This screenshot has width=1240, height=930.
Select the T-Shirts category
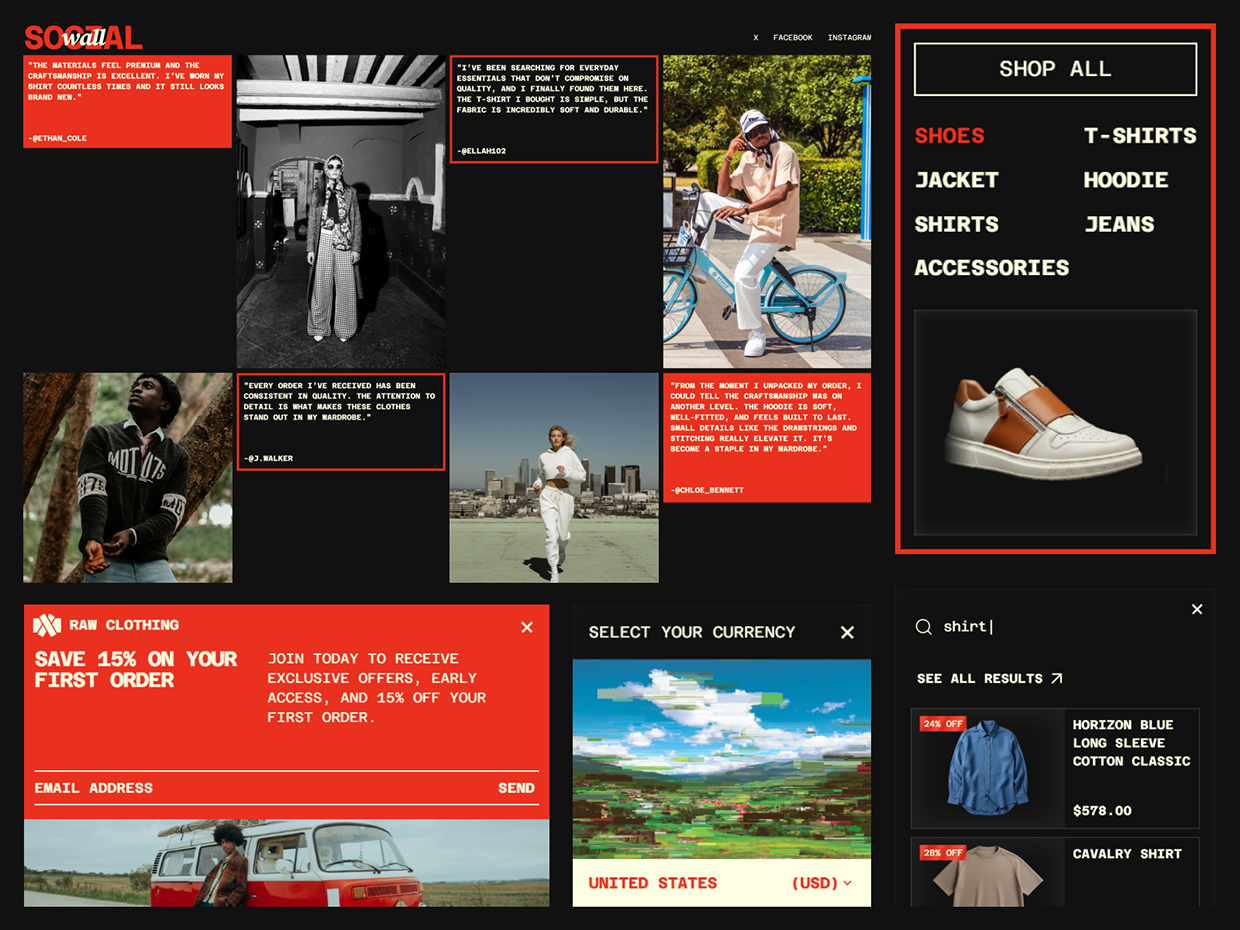pos(1140,136)
